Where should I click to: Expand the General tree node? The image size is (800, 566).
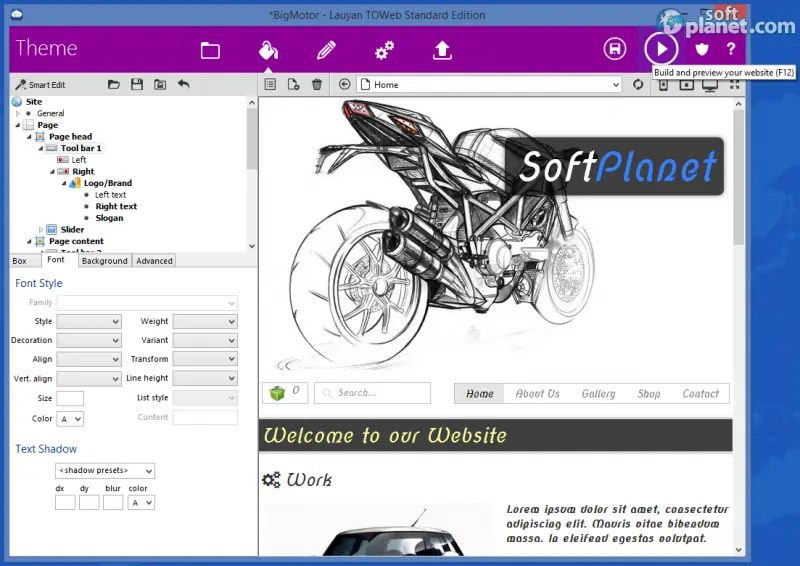coord(18,113)
